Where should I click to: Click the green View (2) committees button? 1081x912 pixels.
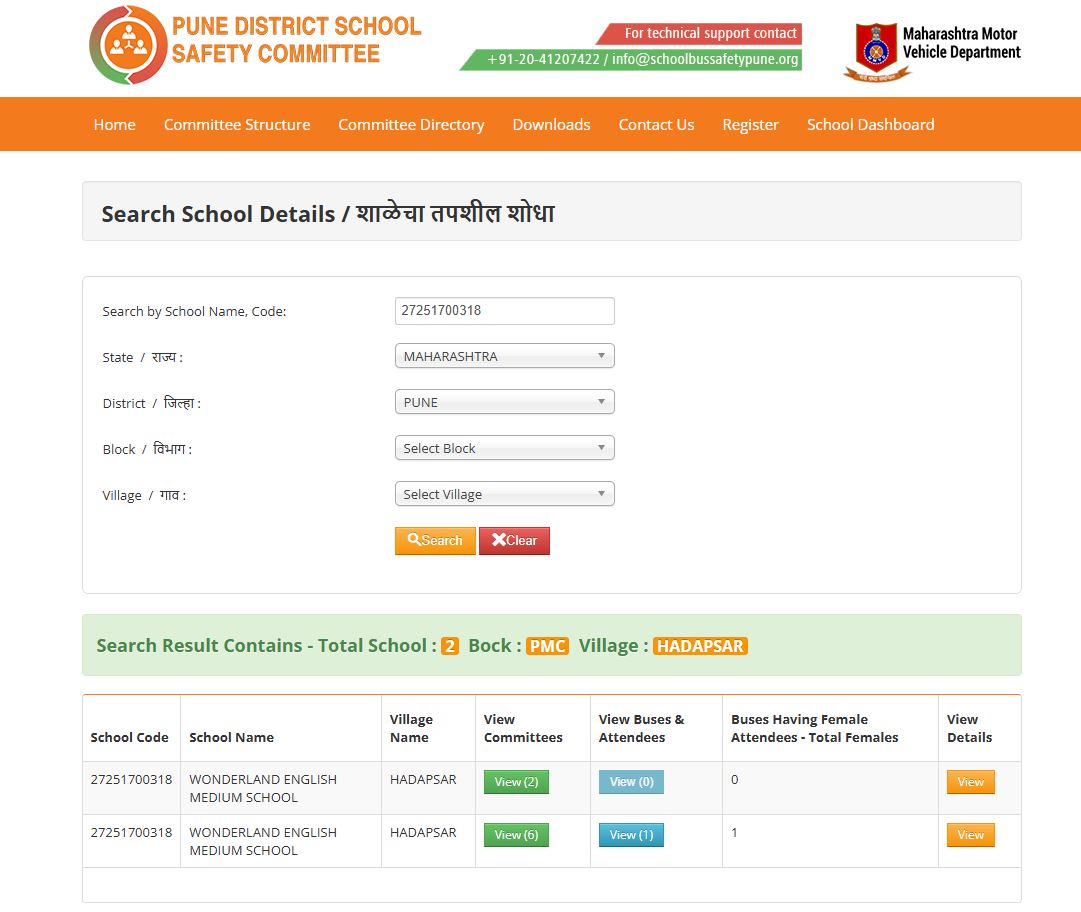coord(516,782)
